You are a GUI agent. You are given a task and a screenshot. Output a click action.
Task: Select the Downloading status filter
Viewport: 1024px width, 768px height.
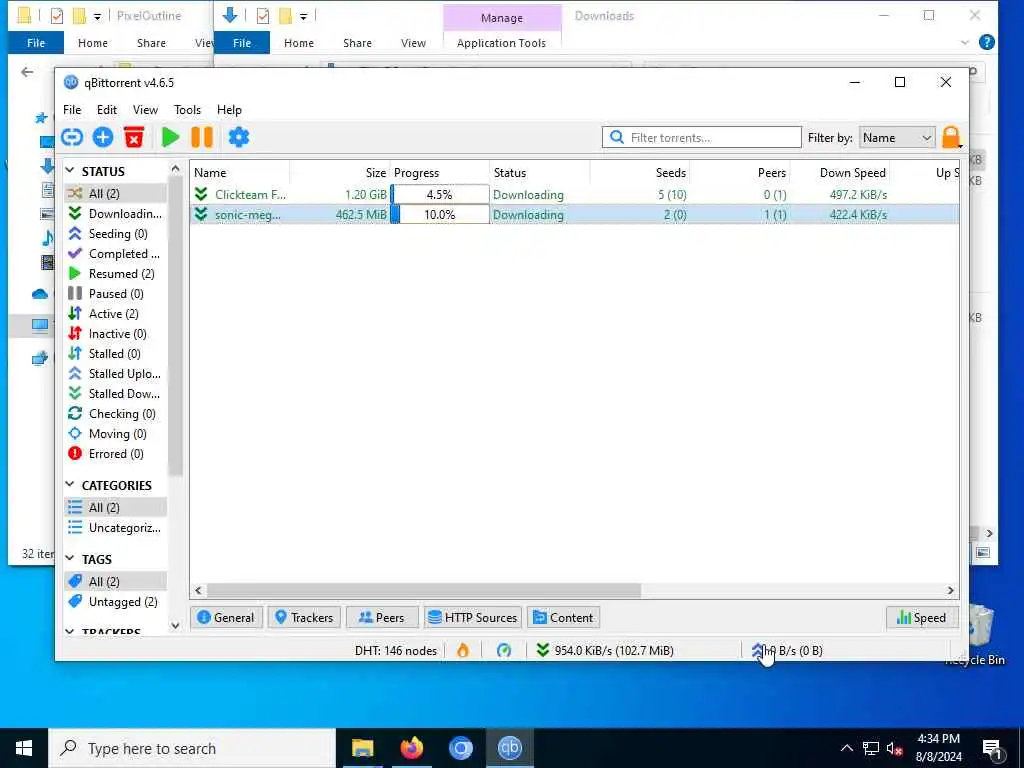116,214
